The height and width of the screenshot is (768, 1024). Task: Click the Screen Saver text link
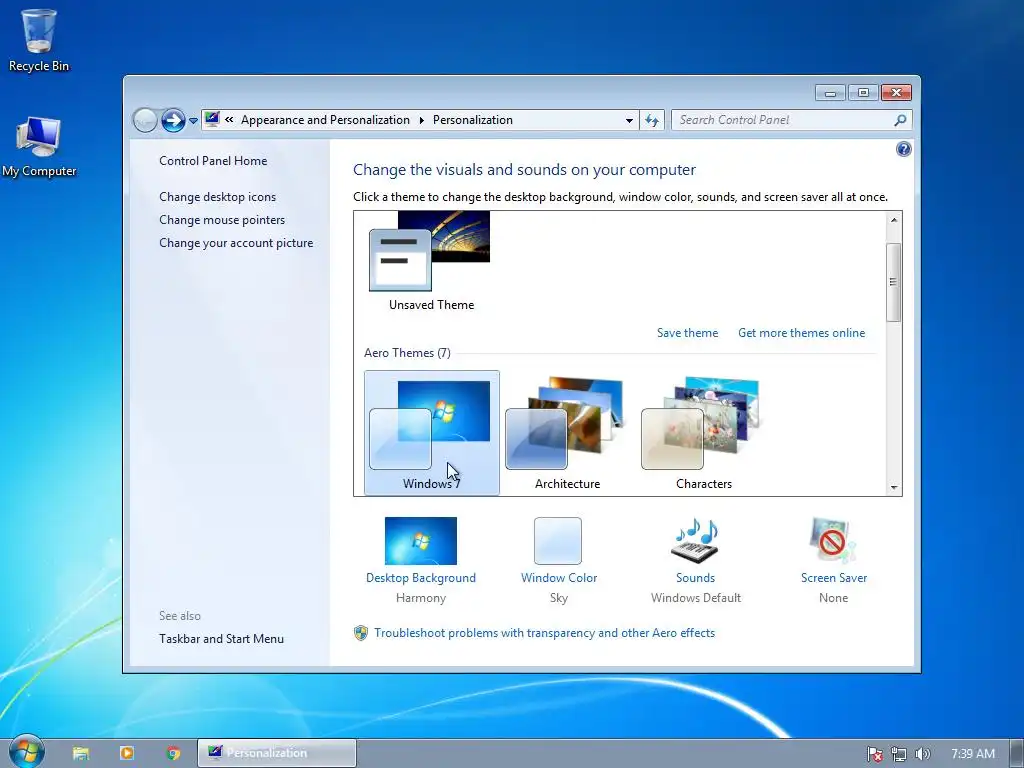[x=834, y=578]
